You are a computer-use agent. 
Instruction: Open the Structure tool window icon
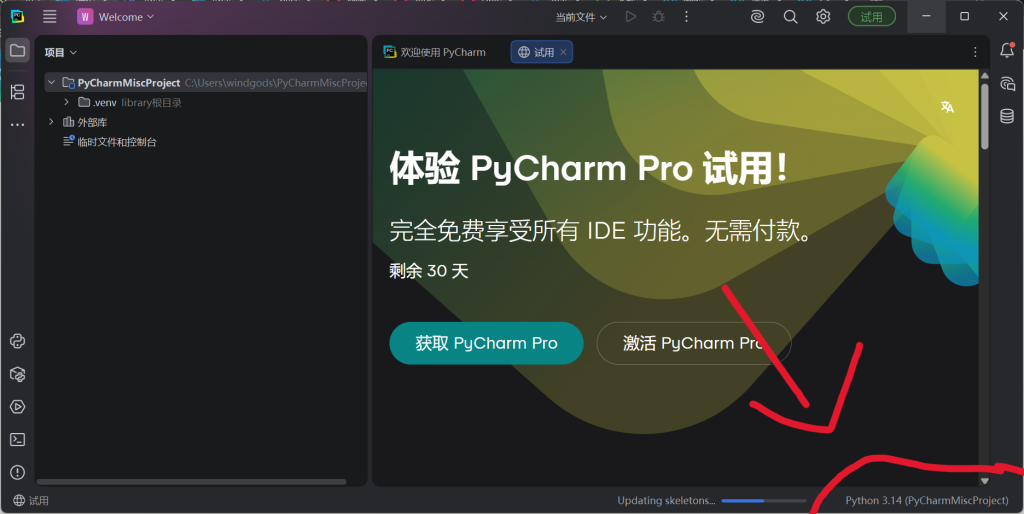[17, 92]
